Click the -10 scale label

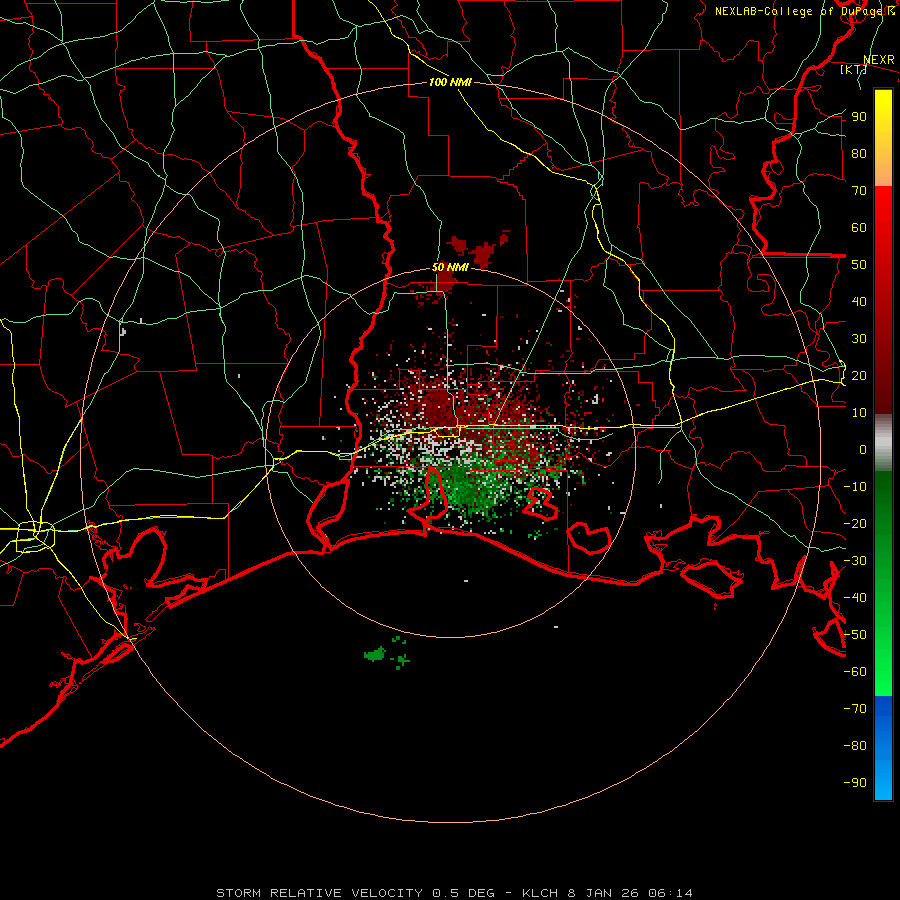click(x=855, y=487)
